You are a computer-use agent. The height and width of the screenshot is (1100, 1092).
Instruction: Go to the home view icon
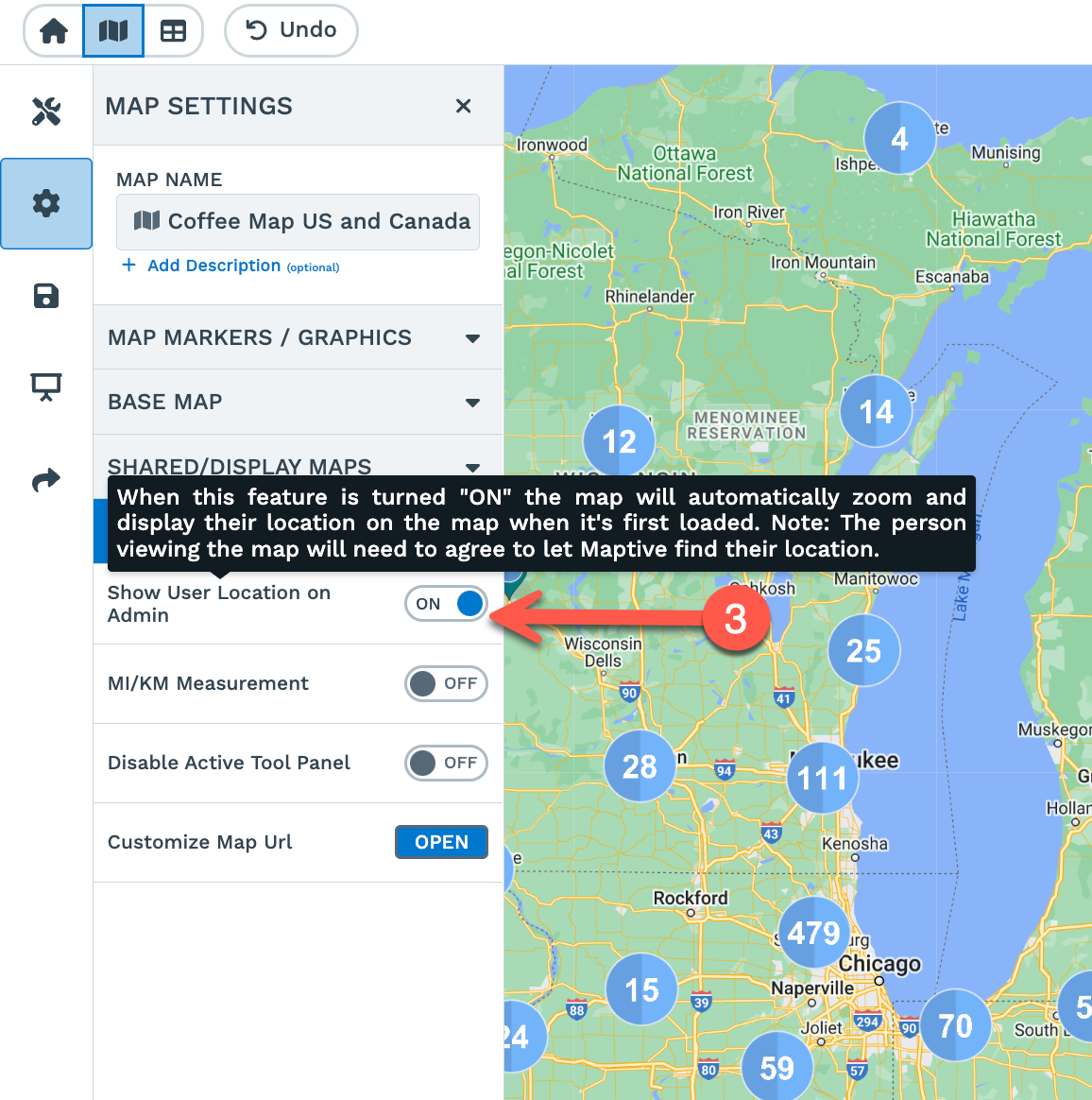pyautogui.click(x=53, y=31)
